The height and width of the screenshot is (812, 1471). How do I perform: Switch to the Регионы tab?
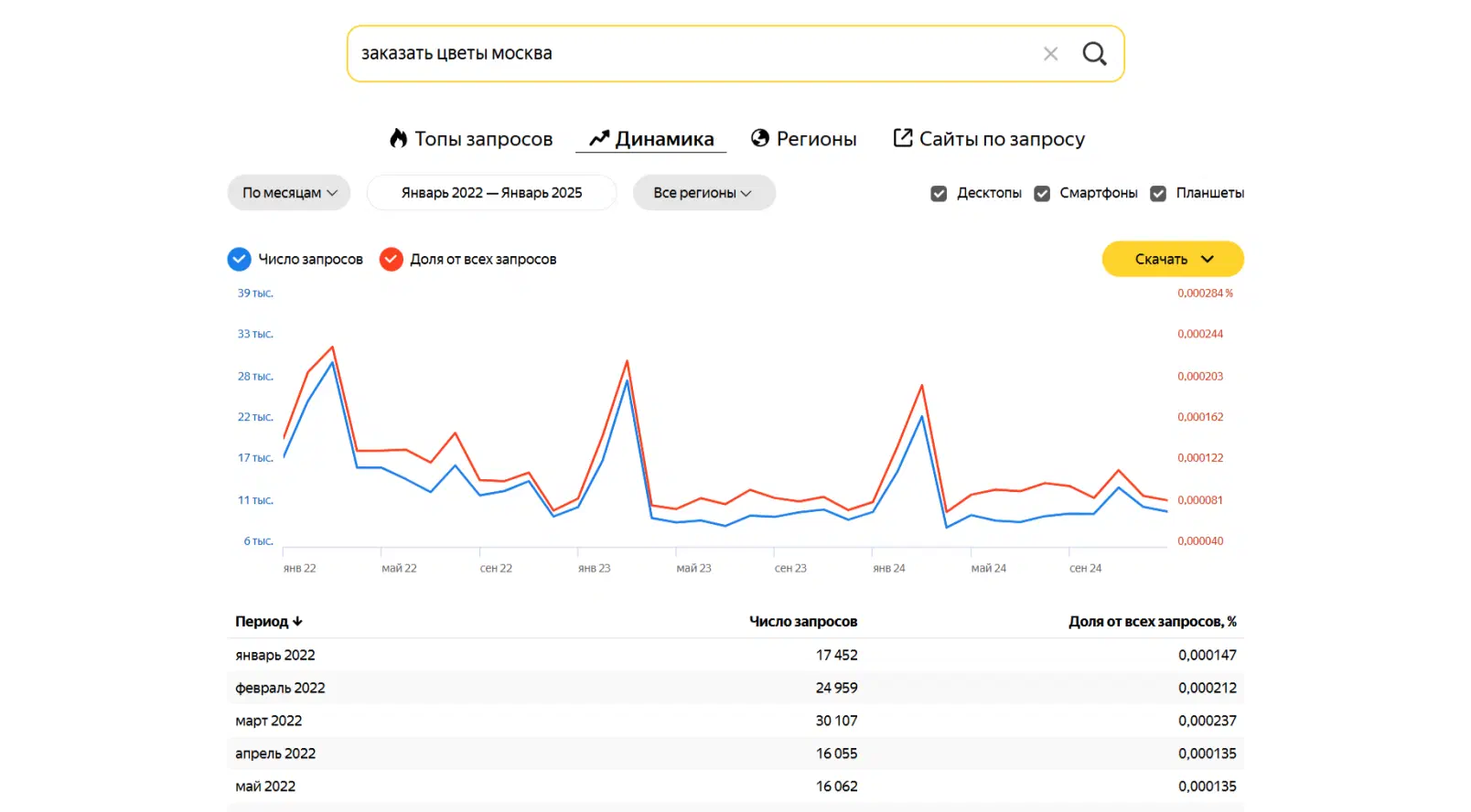click(x=804, y=139)
